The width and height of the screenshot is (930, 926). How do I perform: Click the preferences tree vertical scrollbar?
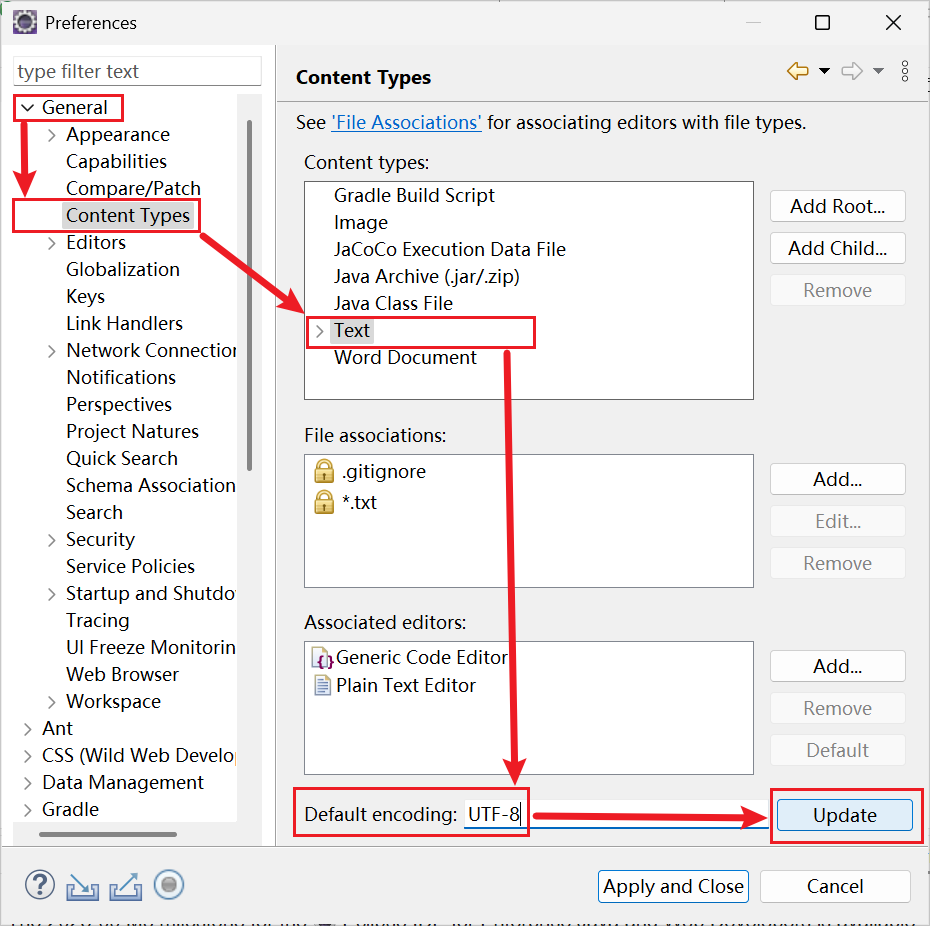click(250, 295)
